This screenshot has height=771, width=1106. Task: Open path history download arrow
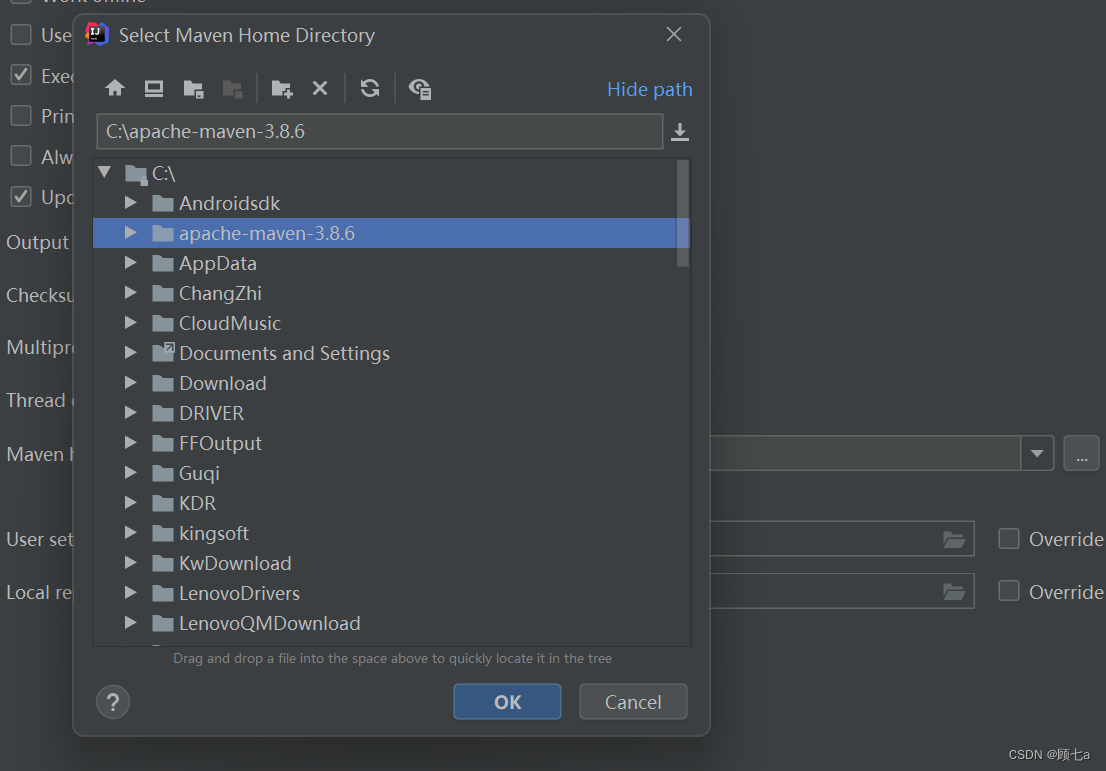coord(679,132)
